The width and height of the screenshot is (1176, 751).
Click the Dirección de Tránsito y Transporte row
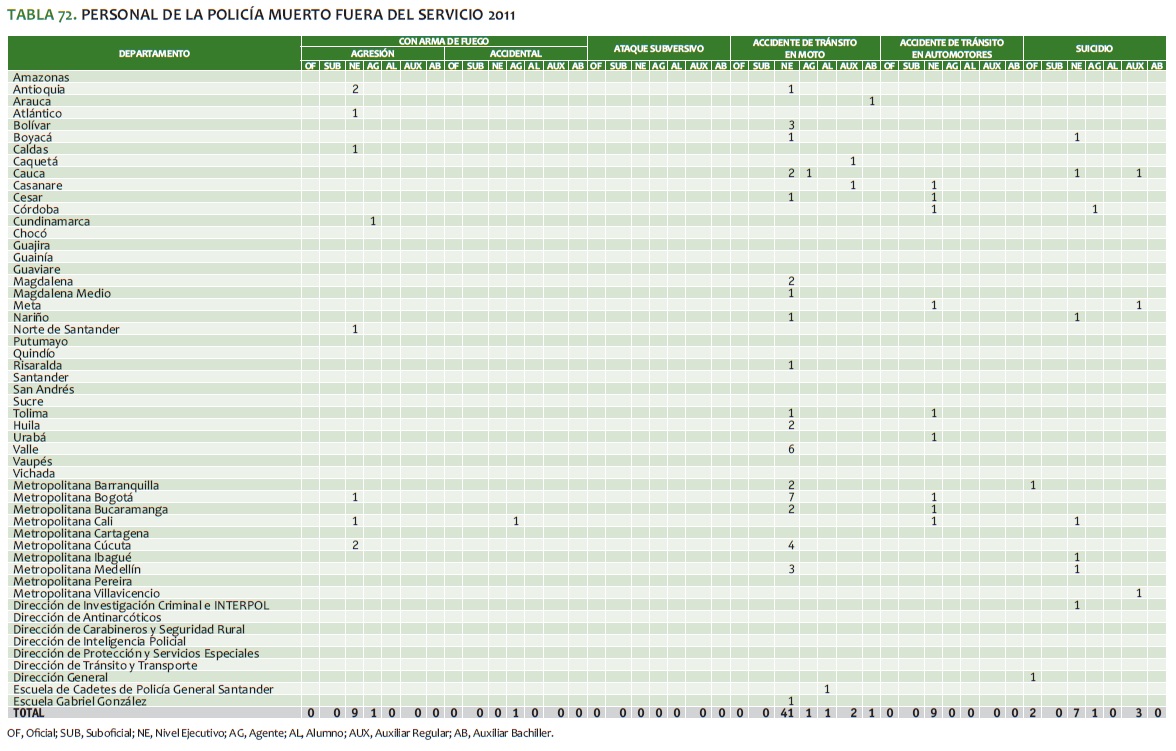[105, 665]
